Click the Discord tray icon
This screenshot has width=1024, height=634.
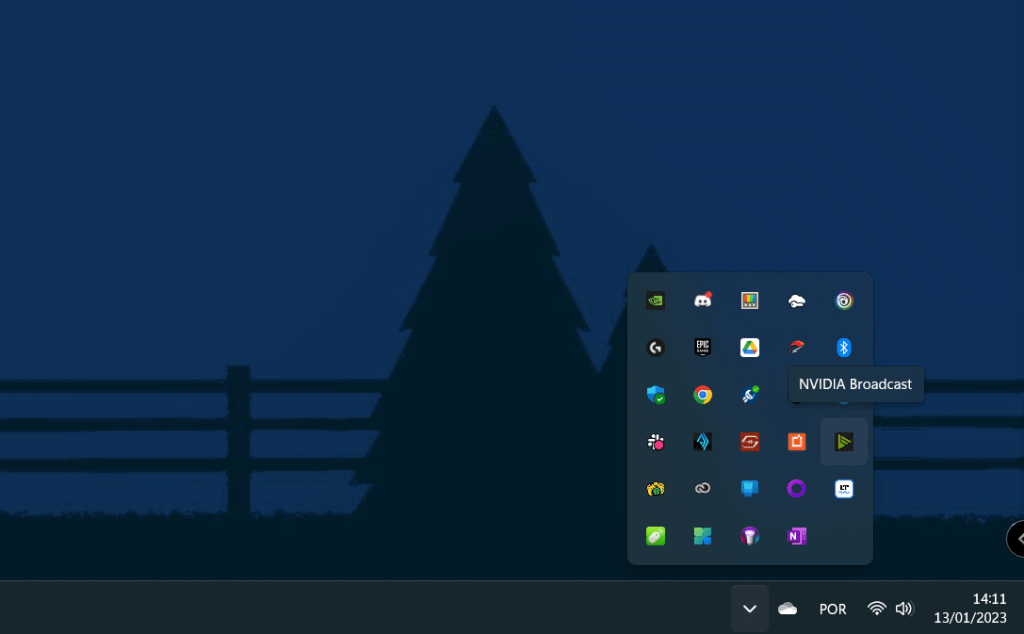pyautogui.click(x=703, y=300)
